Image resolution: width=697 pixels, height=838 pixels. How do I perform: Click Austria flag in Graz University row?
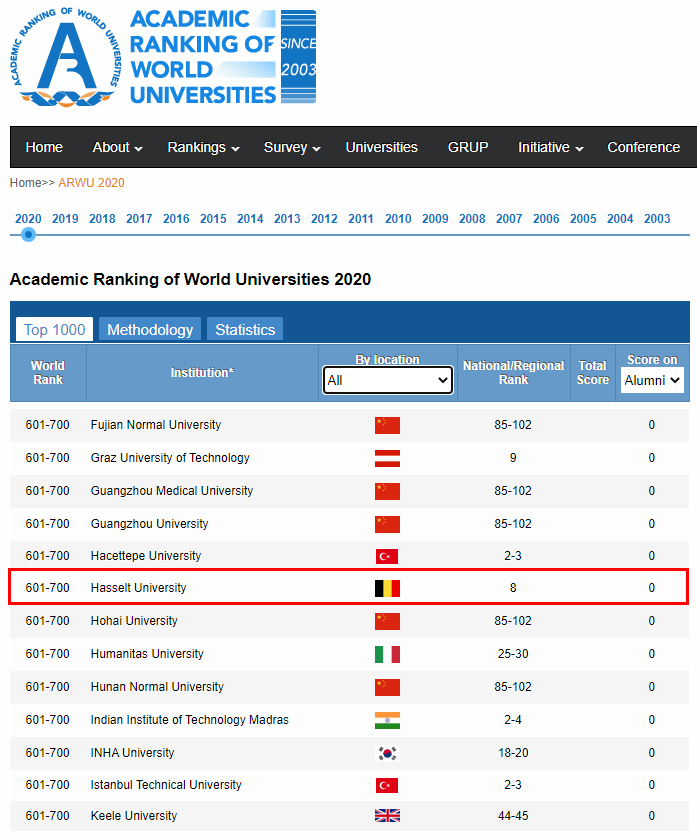coord(388,459)
